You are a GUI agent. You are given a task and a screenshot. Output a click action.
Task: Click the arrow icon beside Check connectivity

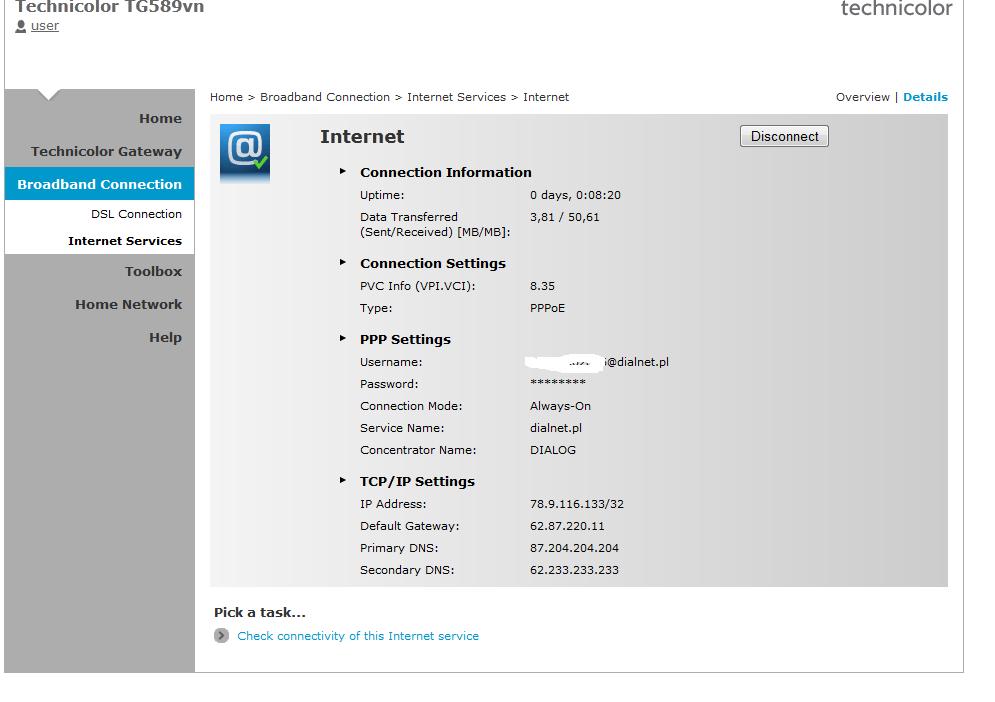221,635
